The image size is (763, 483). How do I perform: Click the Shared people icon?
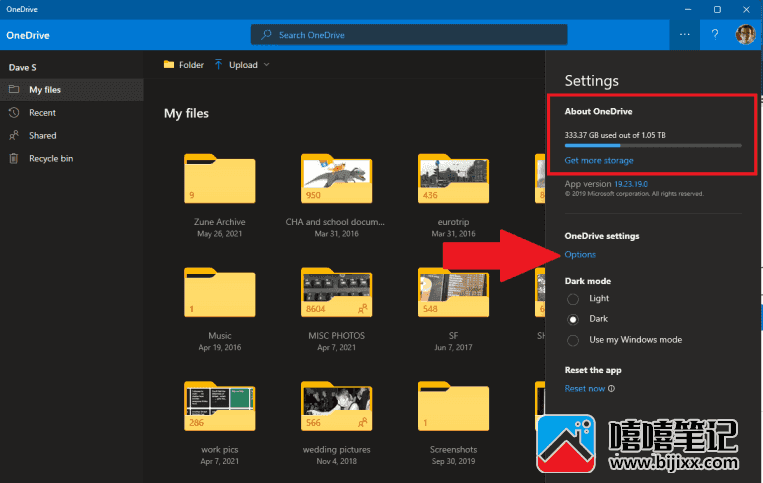(14, 135)
